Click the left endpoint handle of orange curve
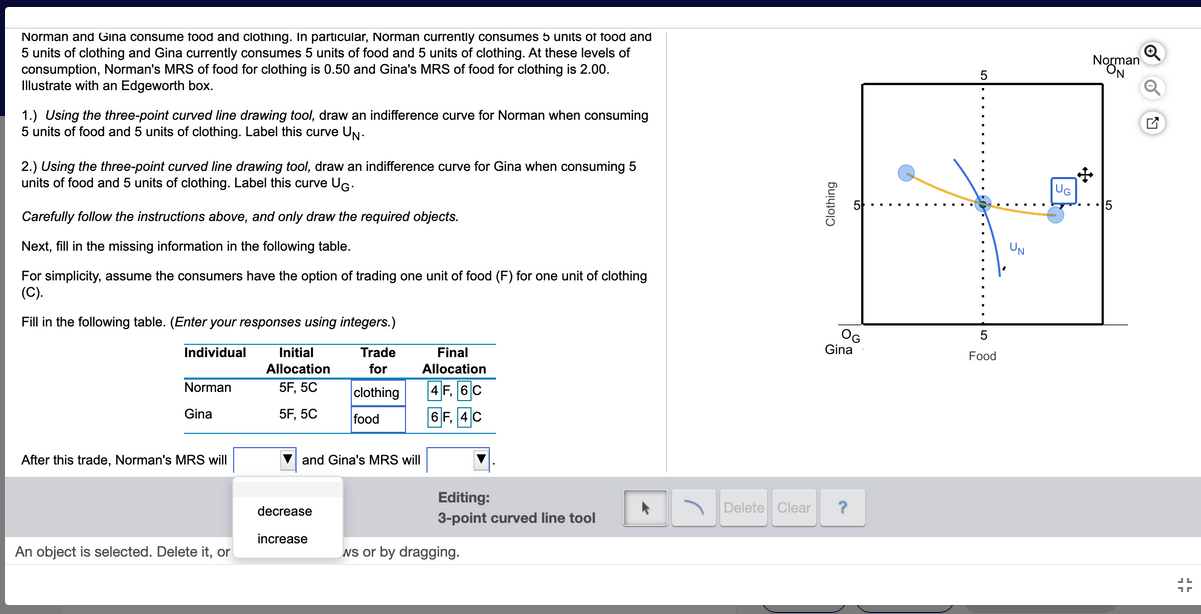1201x614 pixels. click(x=906, y=173)
